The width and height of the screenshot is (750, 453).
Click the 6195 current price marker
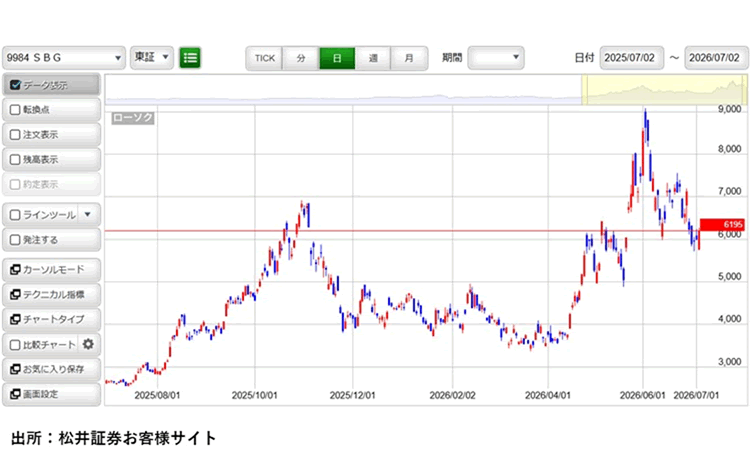(722, 224)
